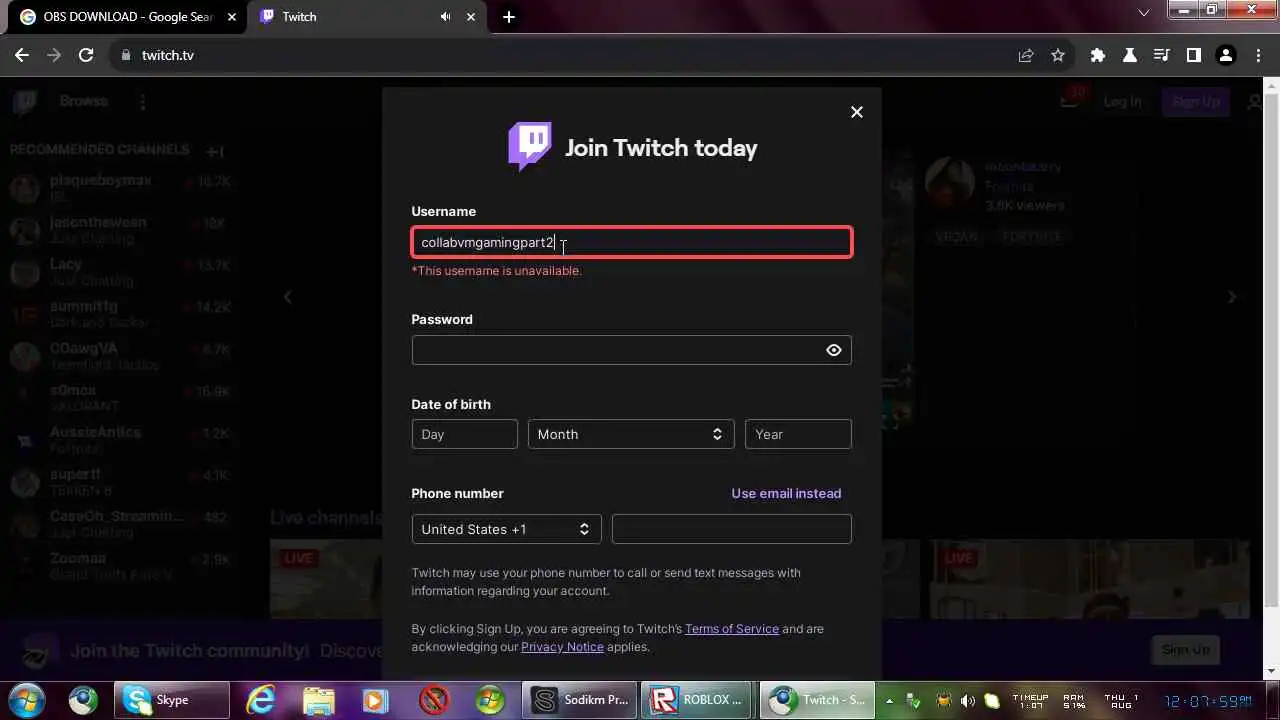Focus the Password field

632,350
